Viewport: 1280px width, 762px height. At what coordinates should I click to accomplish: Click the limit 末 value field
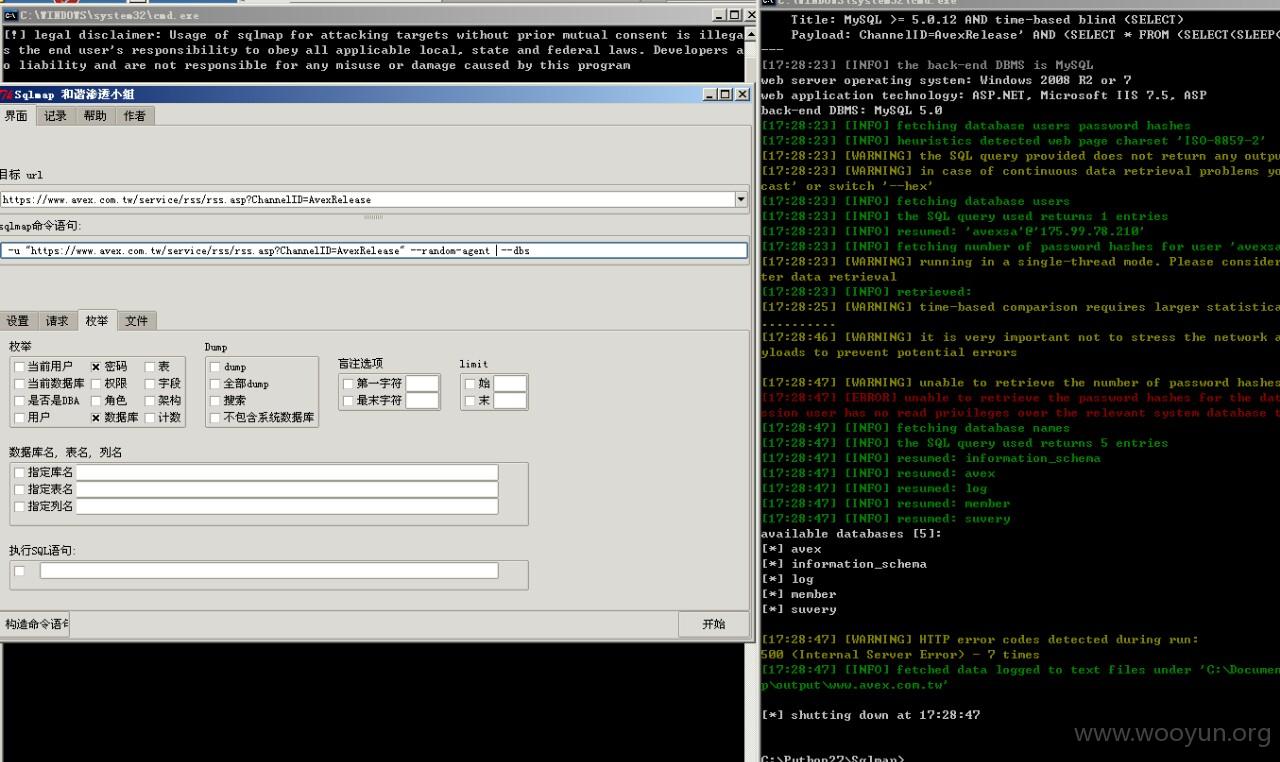tap(510, 401)
